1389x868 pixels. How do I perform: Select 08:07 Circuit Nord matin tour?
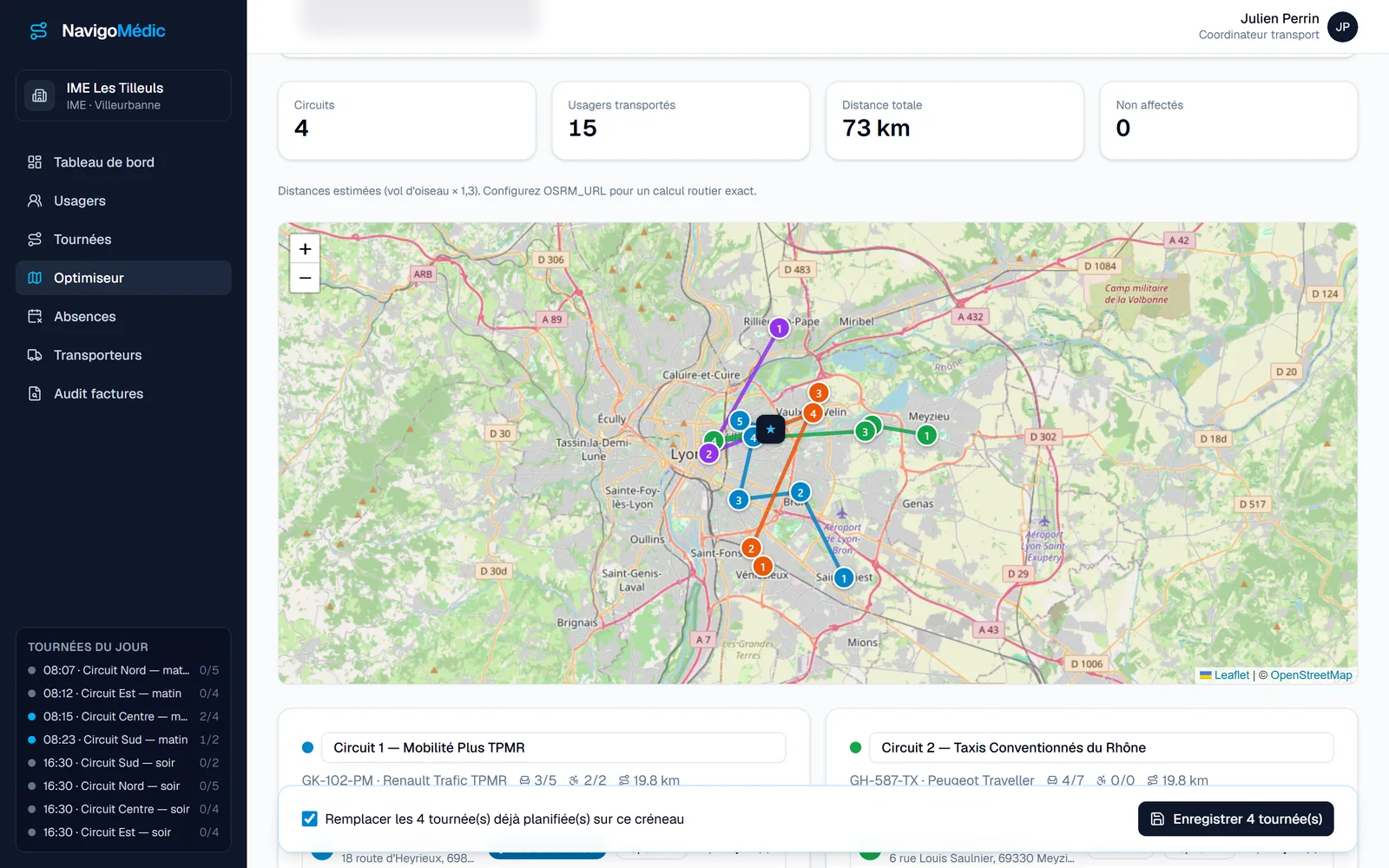[123, 670]
